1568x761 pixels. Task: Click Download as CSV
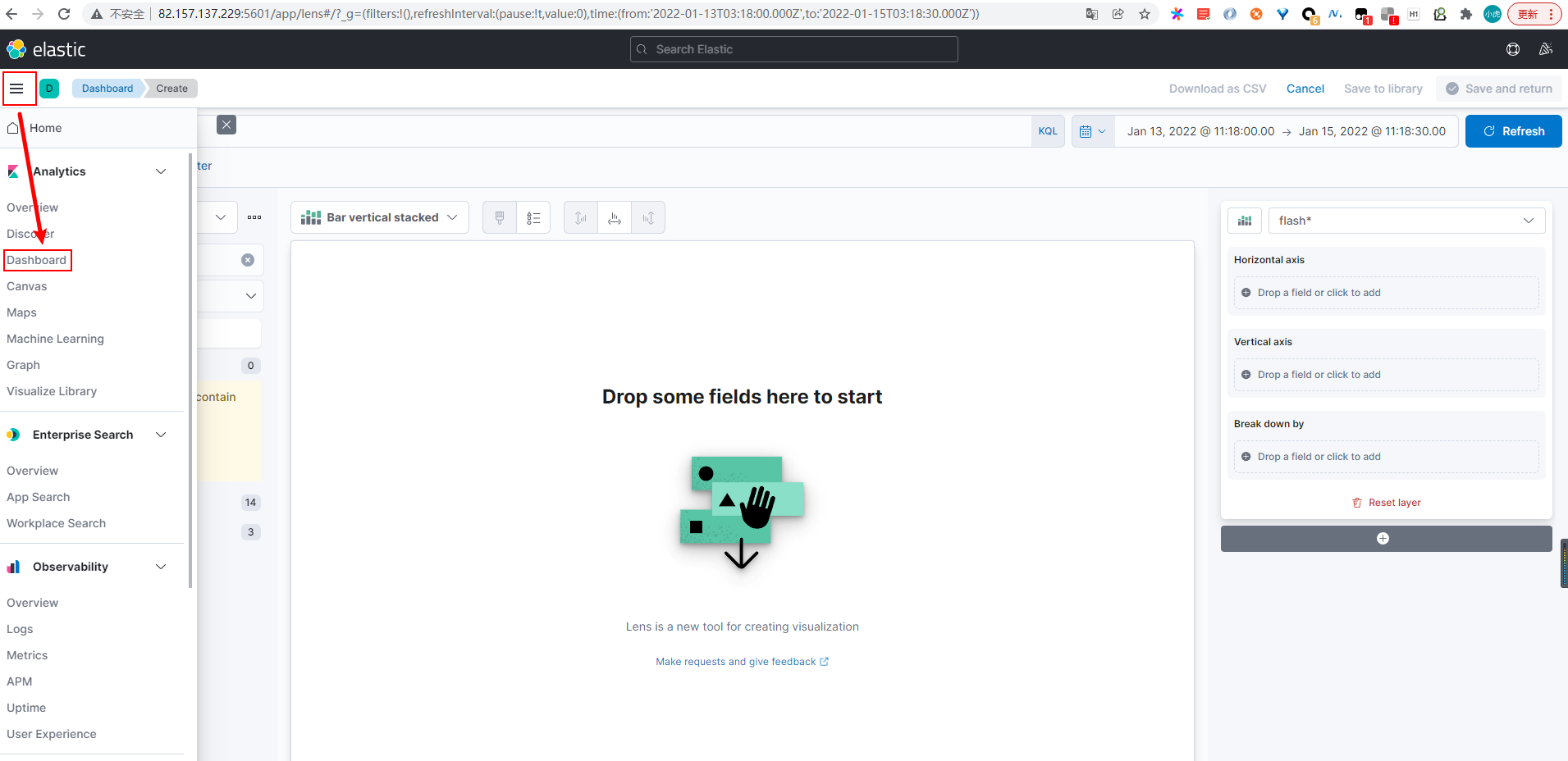pyautogui.click(x=1218, y=89)
